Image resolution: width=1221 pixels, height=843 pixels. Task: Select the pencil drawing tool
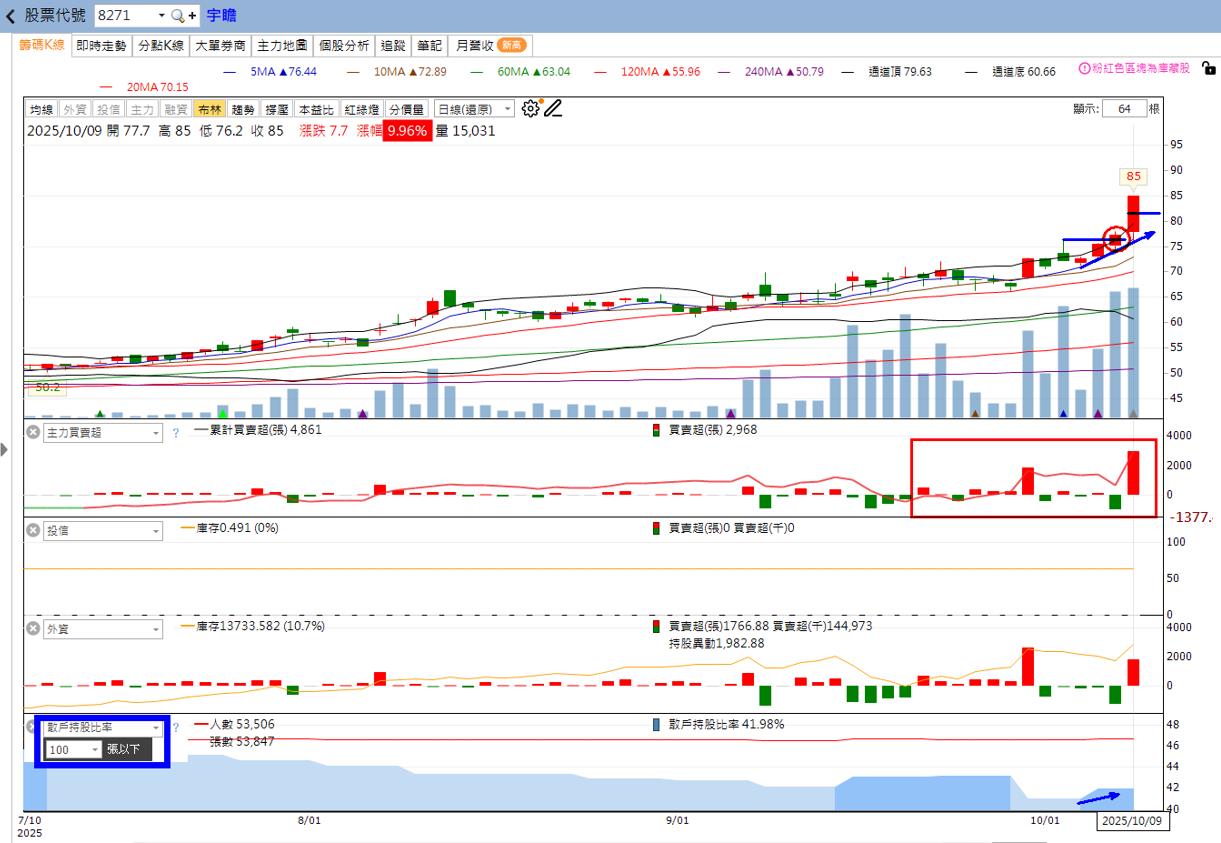pyautogui.click(x=553, y=108)
